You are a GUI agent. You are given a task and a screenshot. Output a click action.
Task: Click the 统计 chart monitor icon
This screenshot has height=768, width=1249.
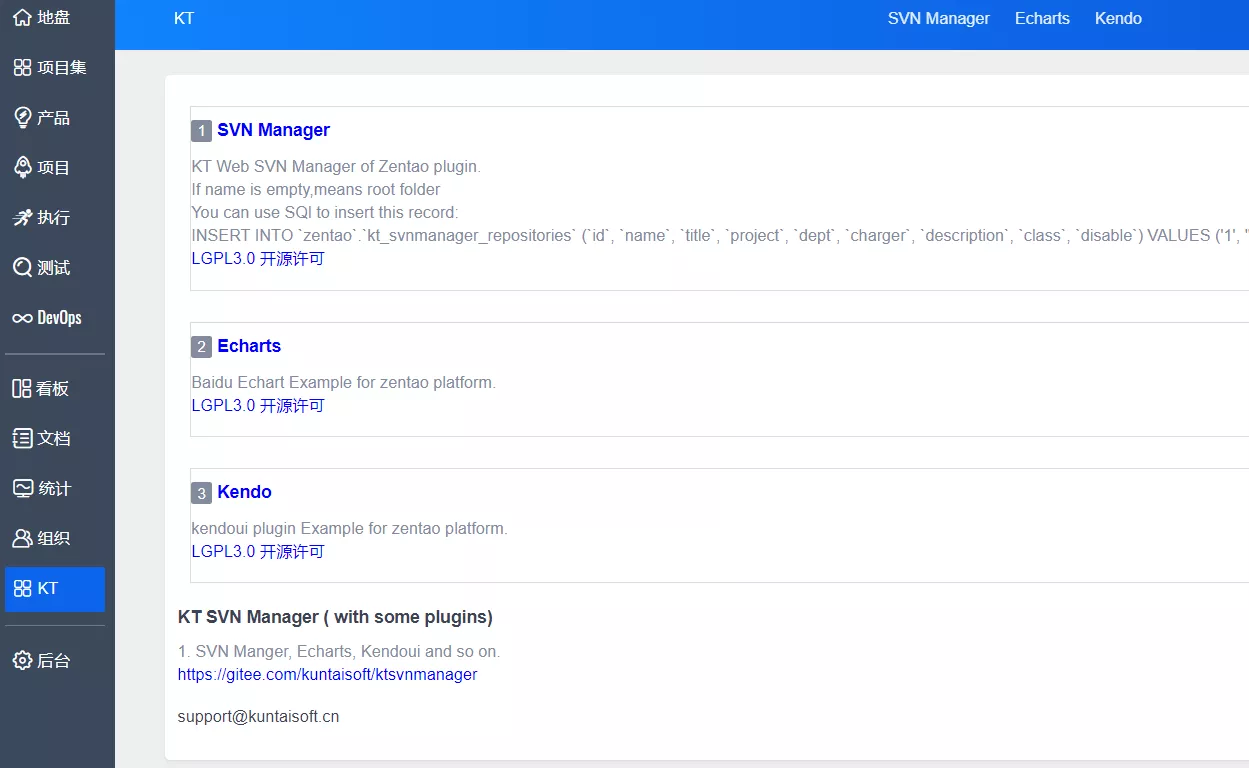pos(22,489)
